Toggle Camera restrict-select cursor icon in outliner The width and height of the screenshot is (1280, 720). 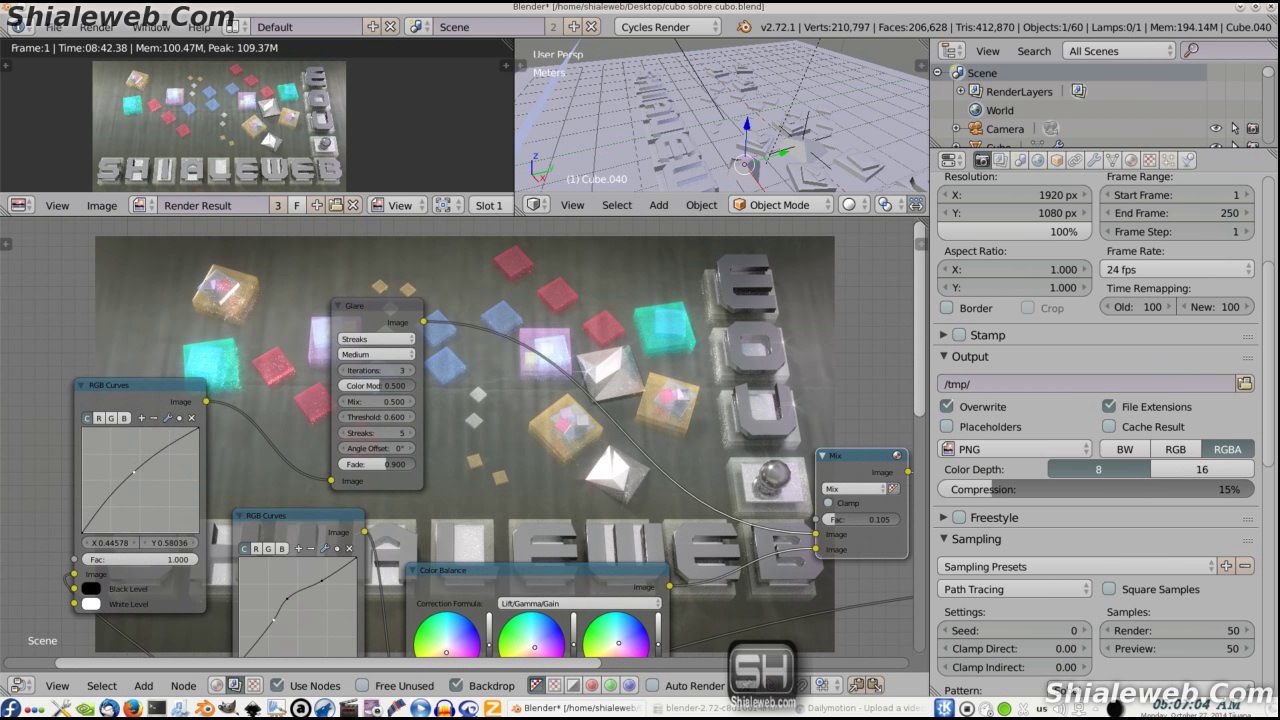pos(1234,129)
